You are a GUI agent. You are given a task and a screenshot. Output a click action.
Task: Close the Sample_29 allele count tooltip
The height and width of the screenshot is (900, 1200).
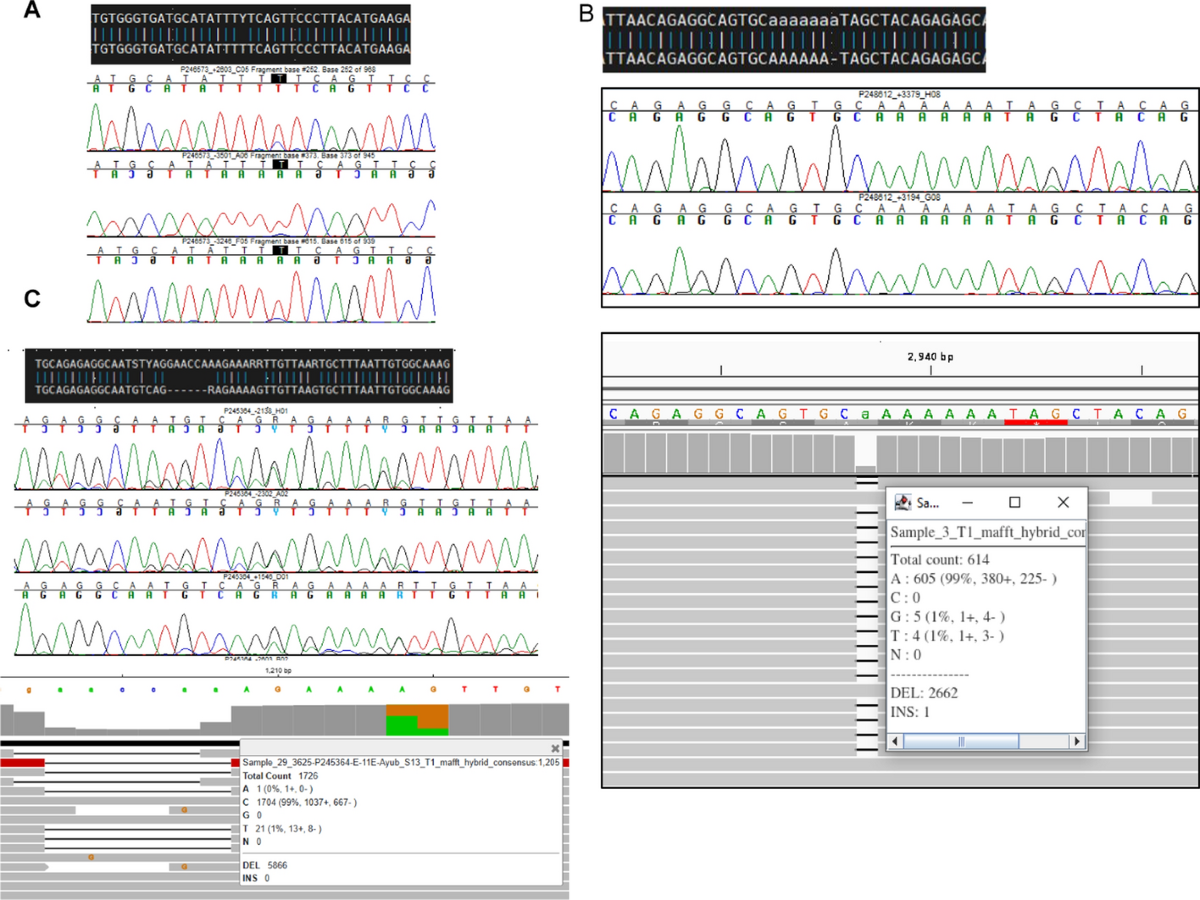556,747
